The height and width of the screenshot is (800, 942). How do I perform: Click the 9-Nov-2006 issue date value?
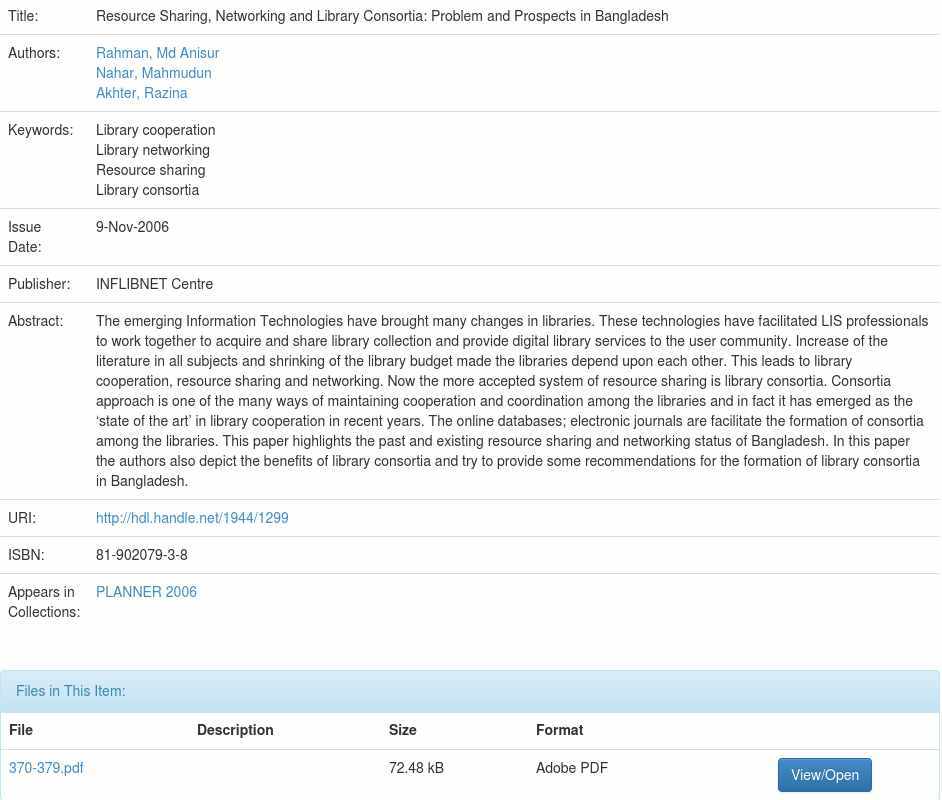coord(132,227)
